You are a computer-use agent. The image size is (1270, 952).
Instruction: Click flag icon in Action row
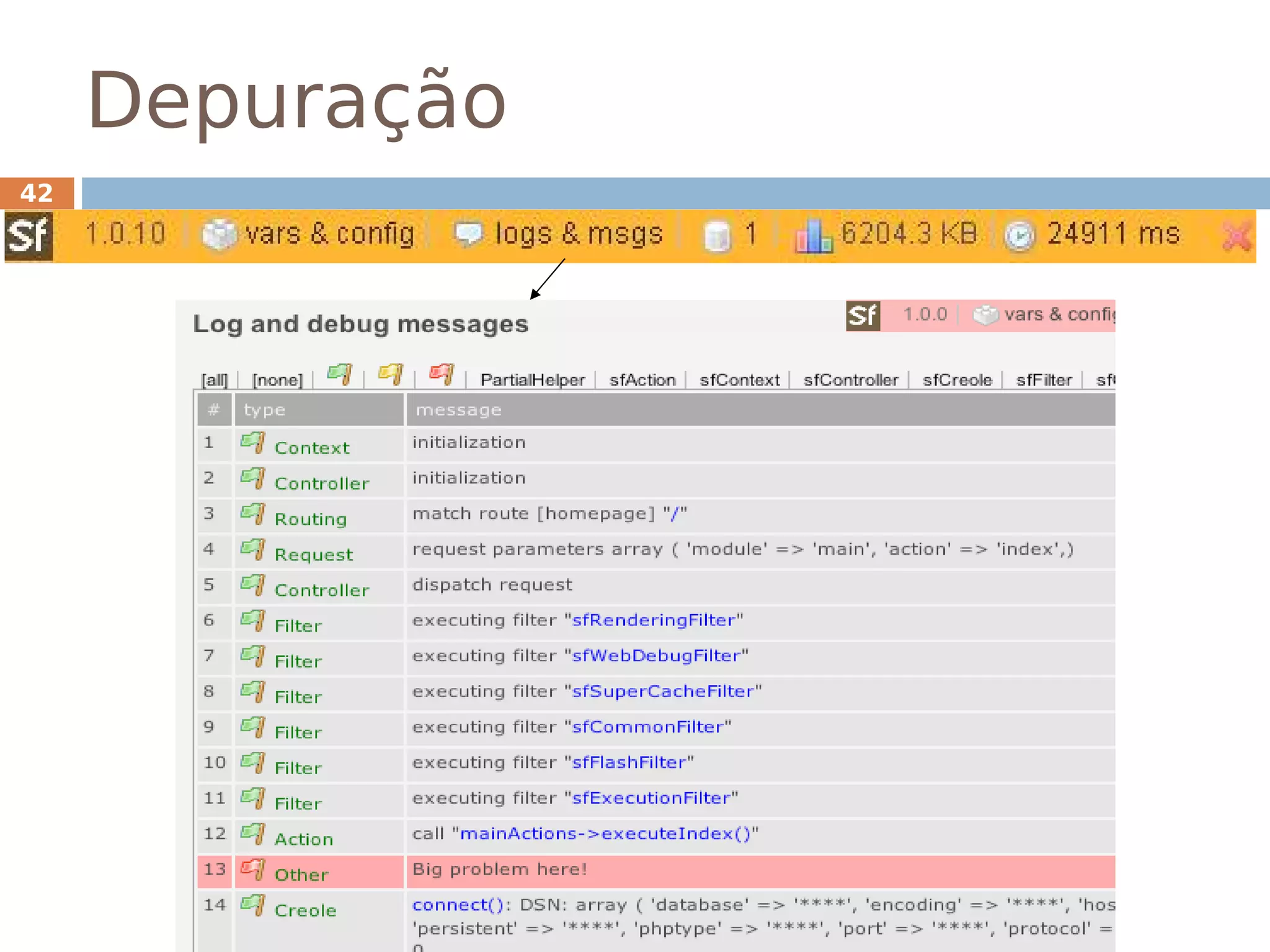click(253, 834)
